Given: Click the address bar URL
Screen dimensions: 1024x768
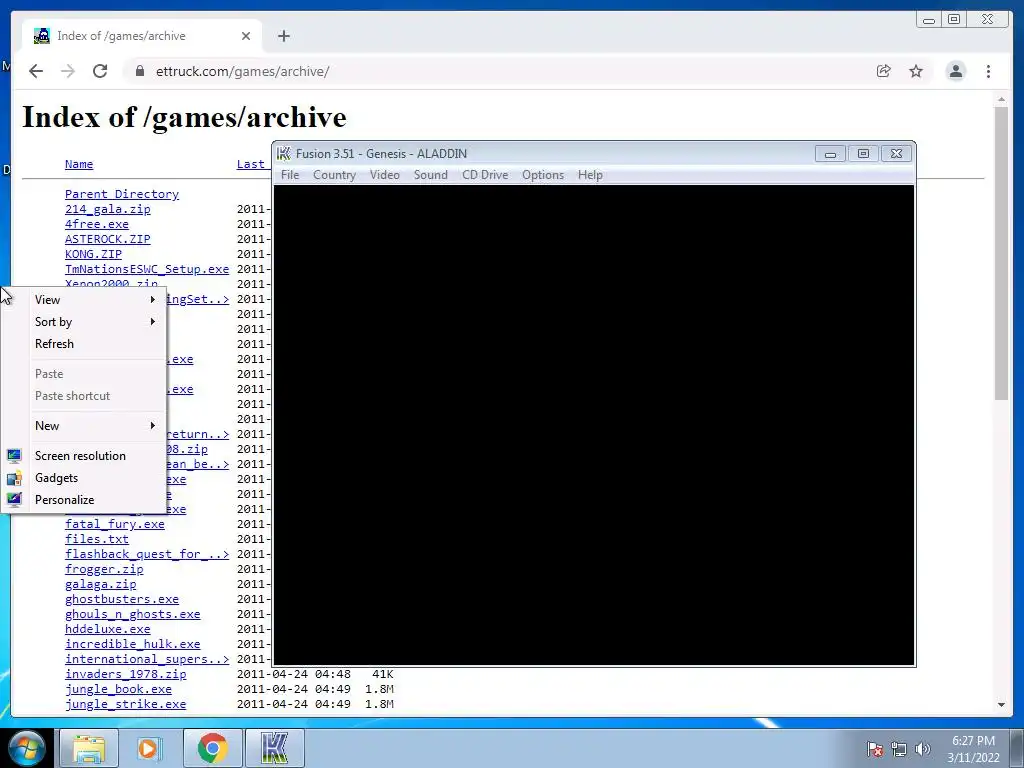Looking at the screenshot, I should pyautogui.click(x=242, y=71).
